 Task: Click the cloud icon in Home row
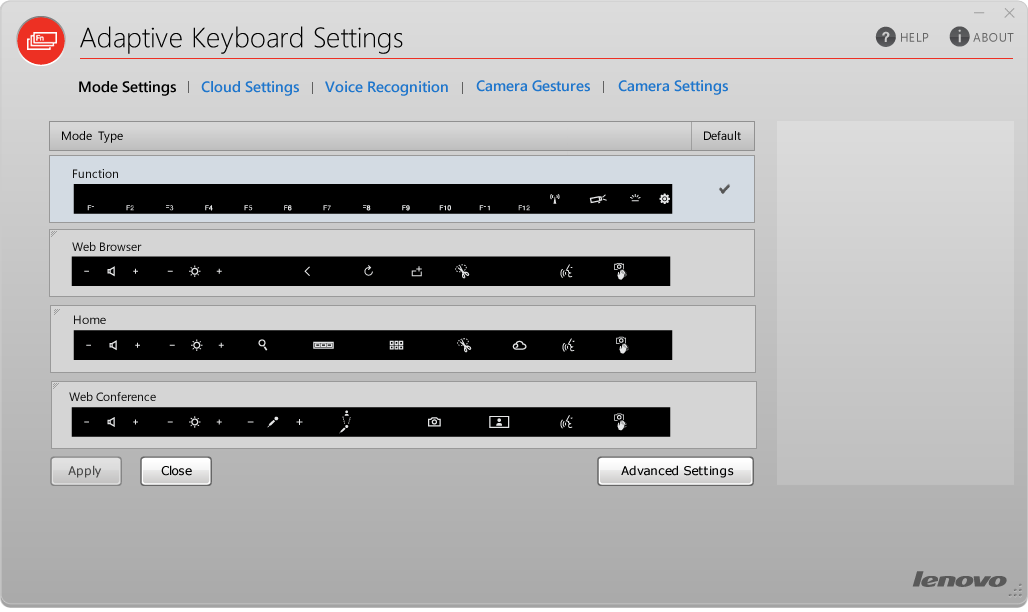pos(519,345)
